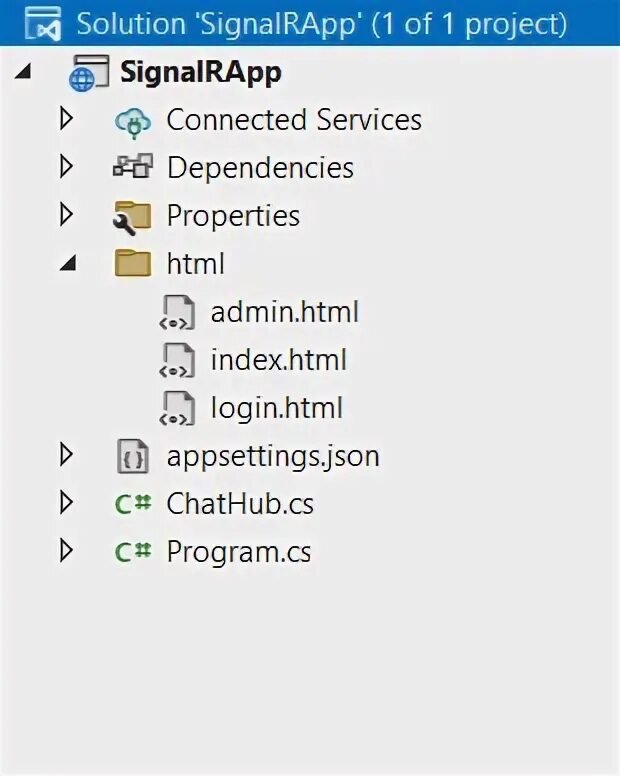This screenshot has width=620, height=776.
Task: Click the Properties wrench folder icon
Action: [132, 216]
